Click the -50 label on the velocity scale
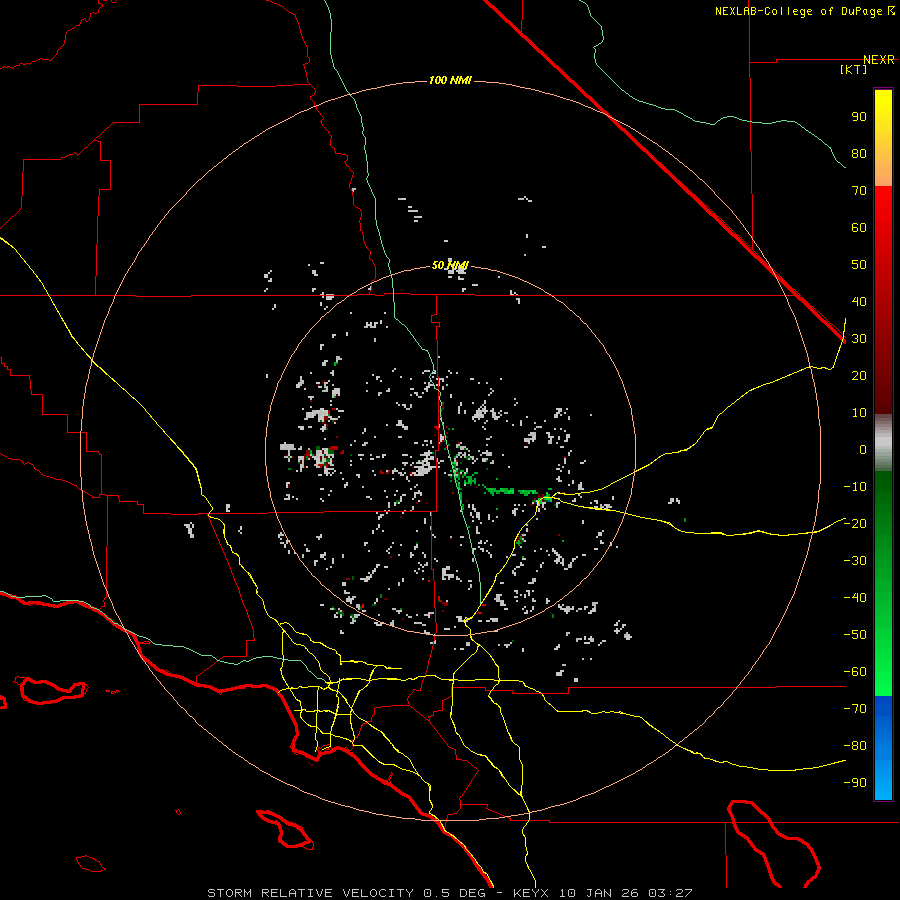900x900 pixels. pos(854,635)
